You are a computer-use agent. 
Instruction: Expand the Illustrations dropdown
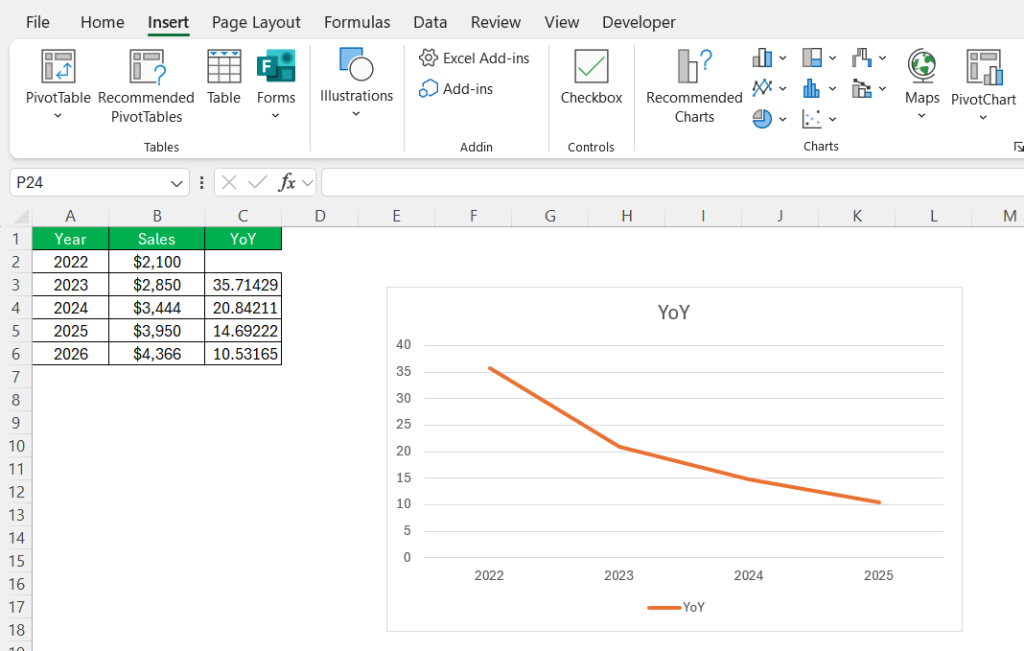(x=356, y=113)
